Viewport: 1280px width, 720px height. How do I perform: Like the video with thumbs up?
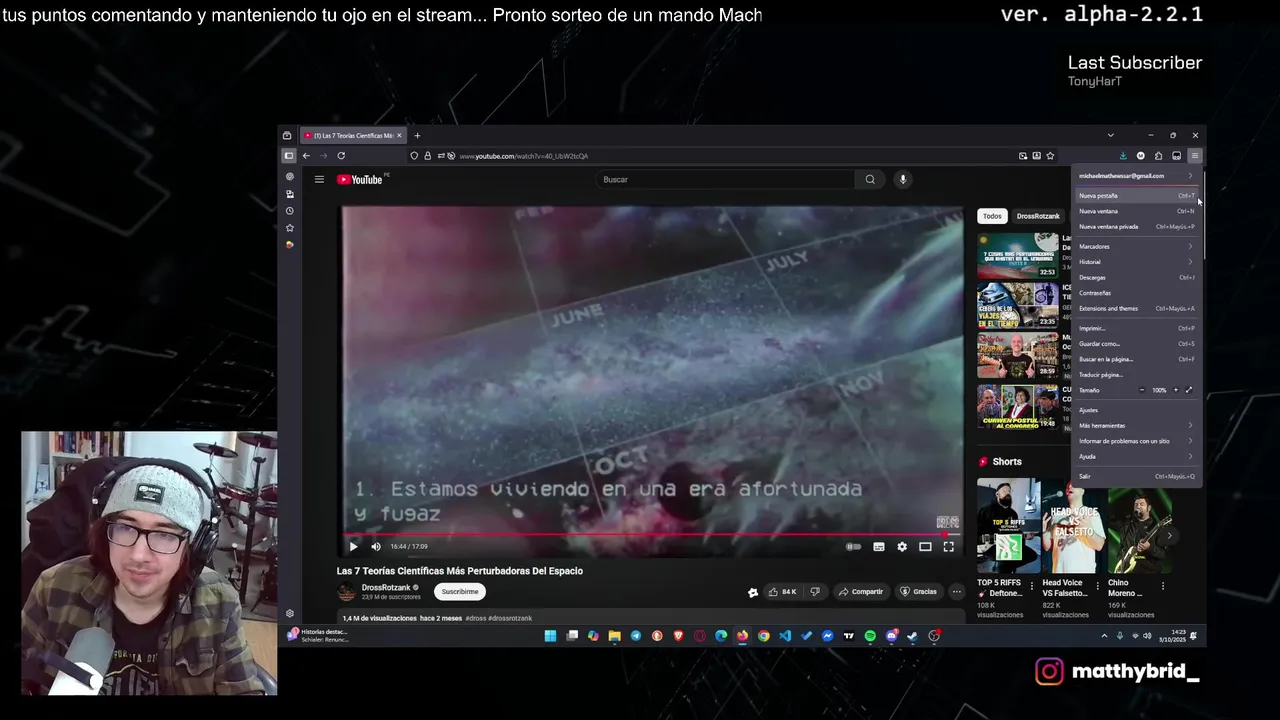tap(783, 592)
